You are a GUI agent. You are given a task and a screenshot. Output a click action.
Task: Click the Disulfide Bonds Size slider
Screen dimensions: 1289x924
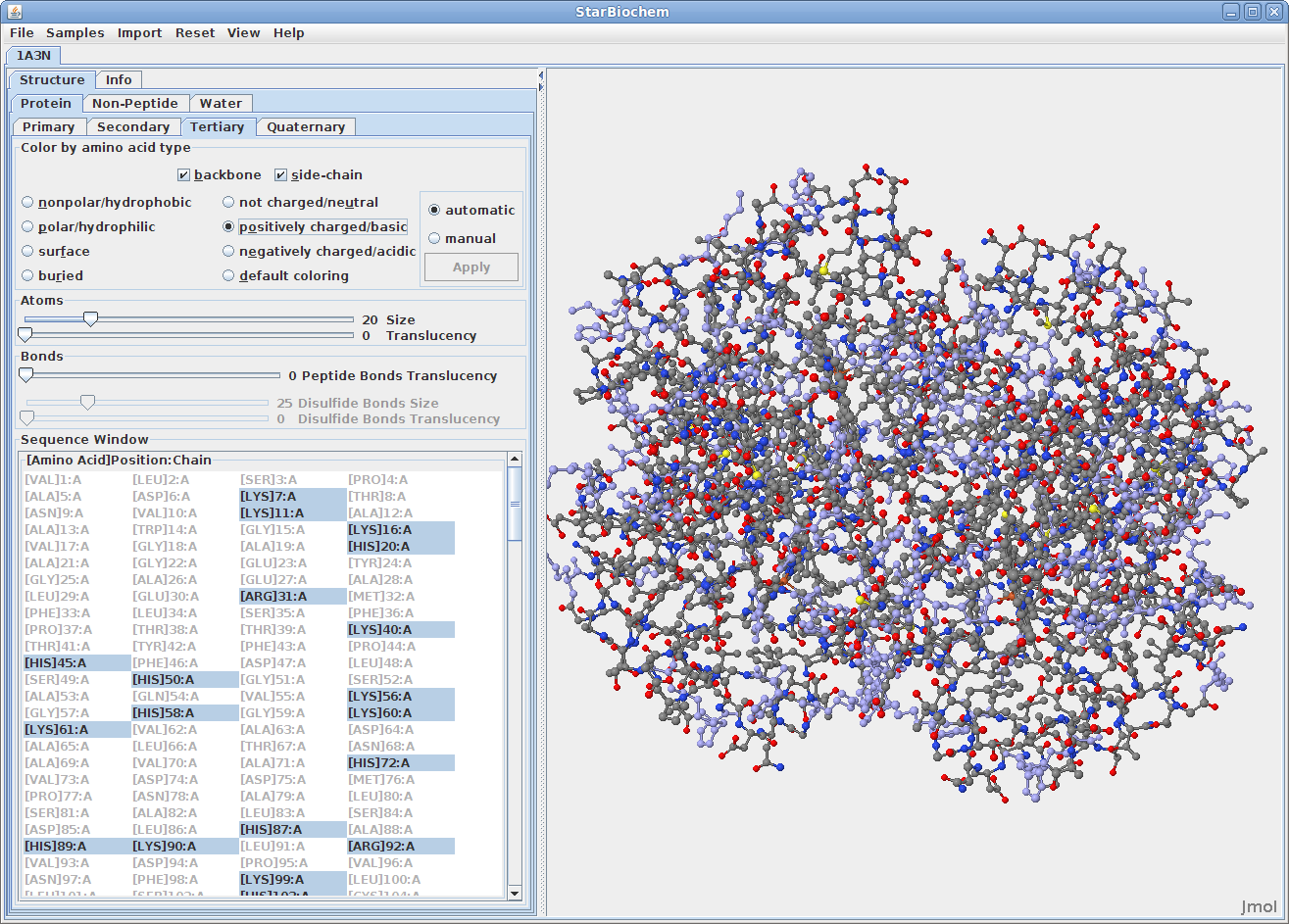[147, 403]
